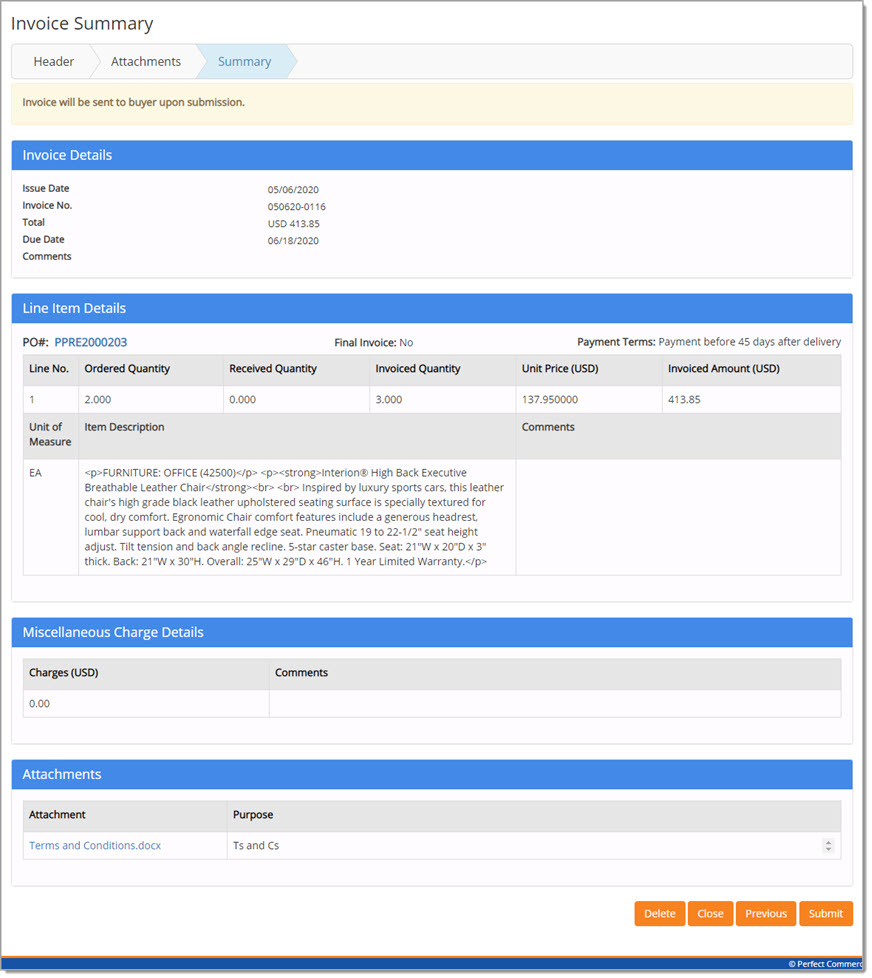Viewport: 872px width, 978px height.
Task: Close the Invoice Summary page
Action: (x=710, y=913)
